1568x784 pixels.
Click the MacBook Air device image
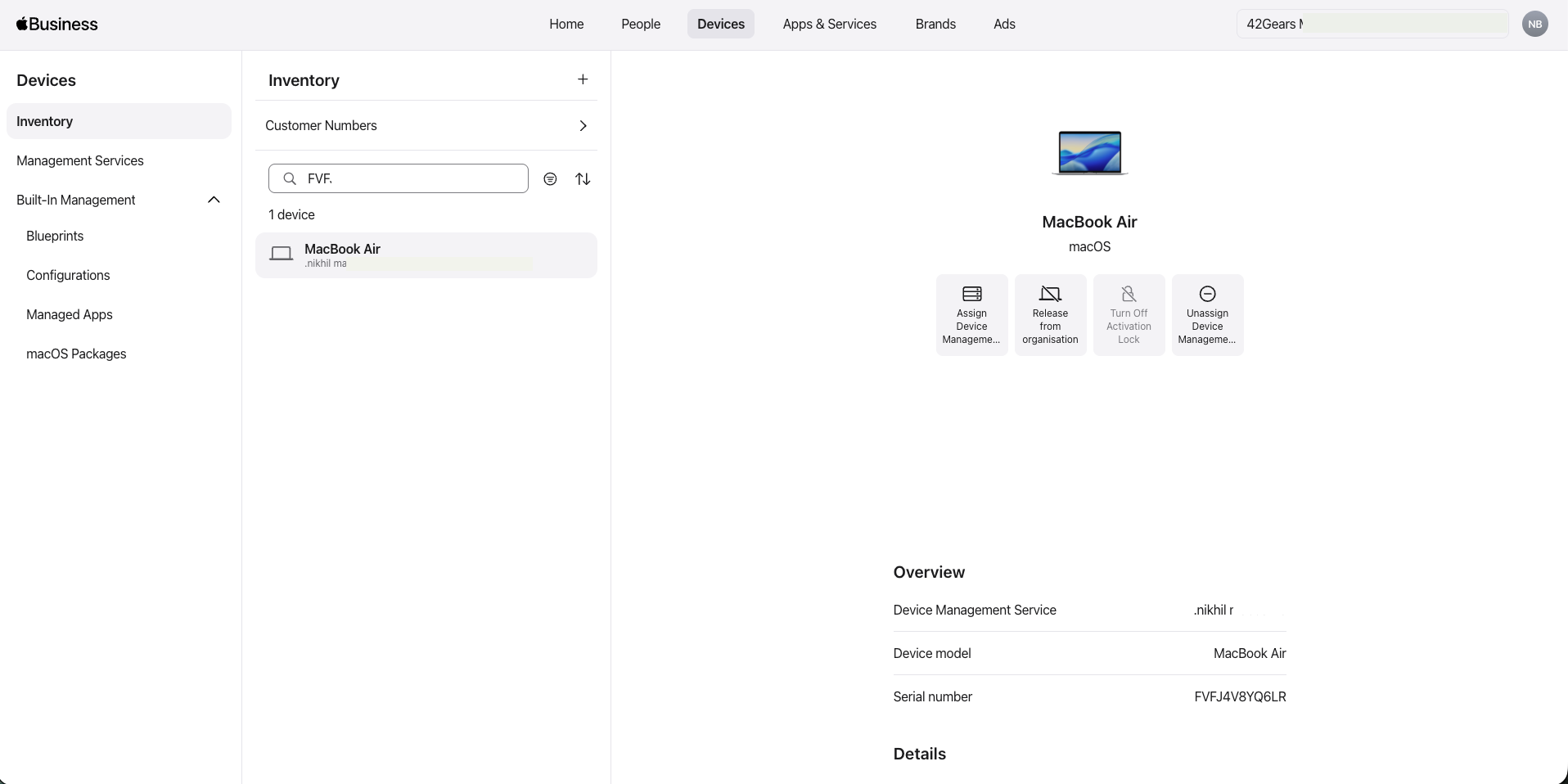1089,152
